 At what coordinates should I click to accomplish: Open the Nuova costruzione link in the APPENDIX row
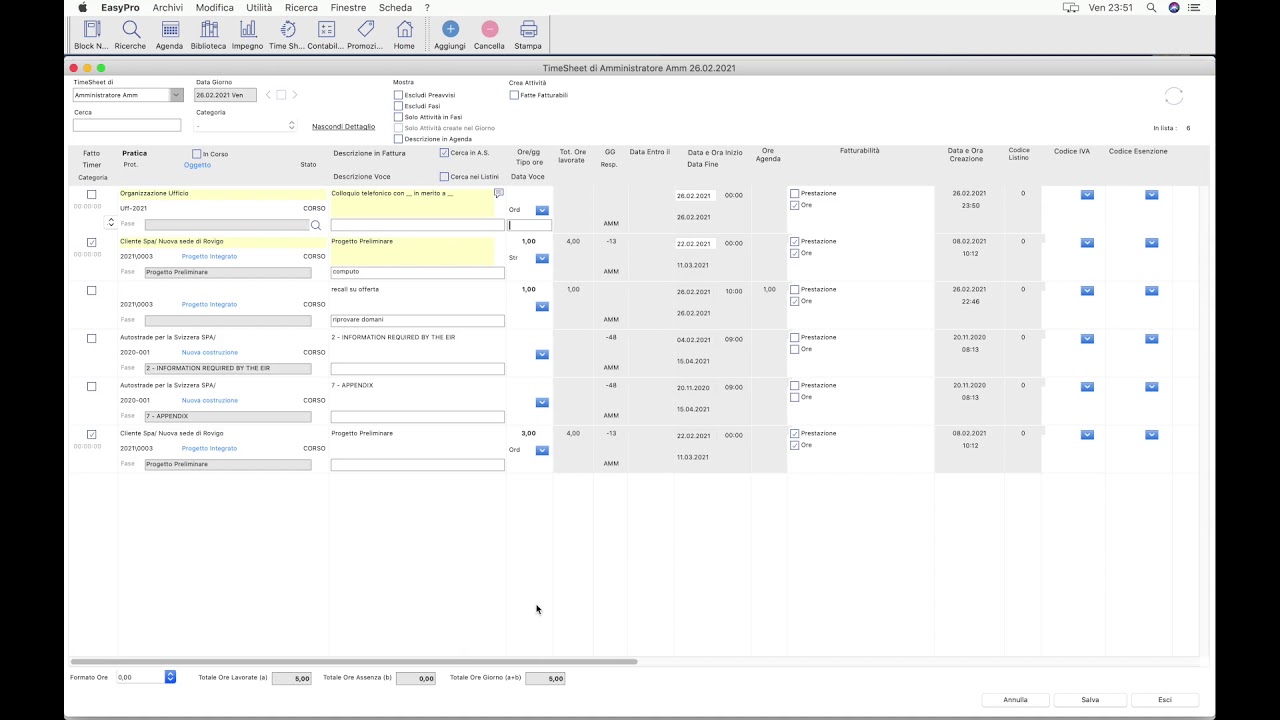[x=210, y=400]
